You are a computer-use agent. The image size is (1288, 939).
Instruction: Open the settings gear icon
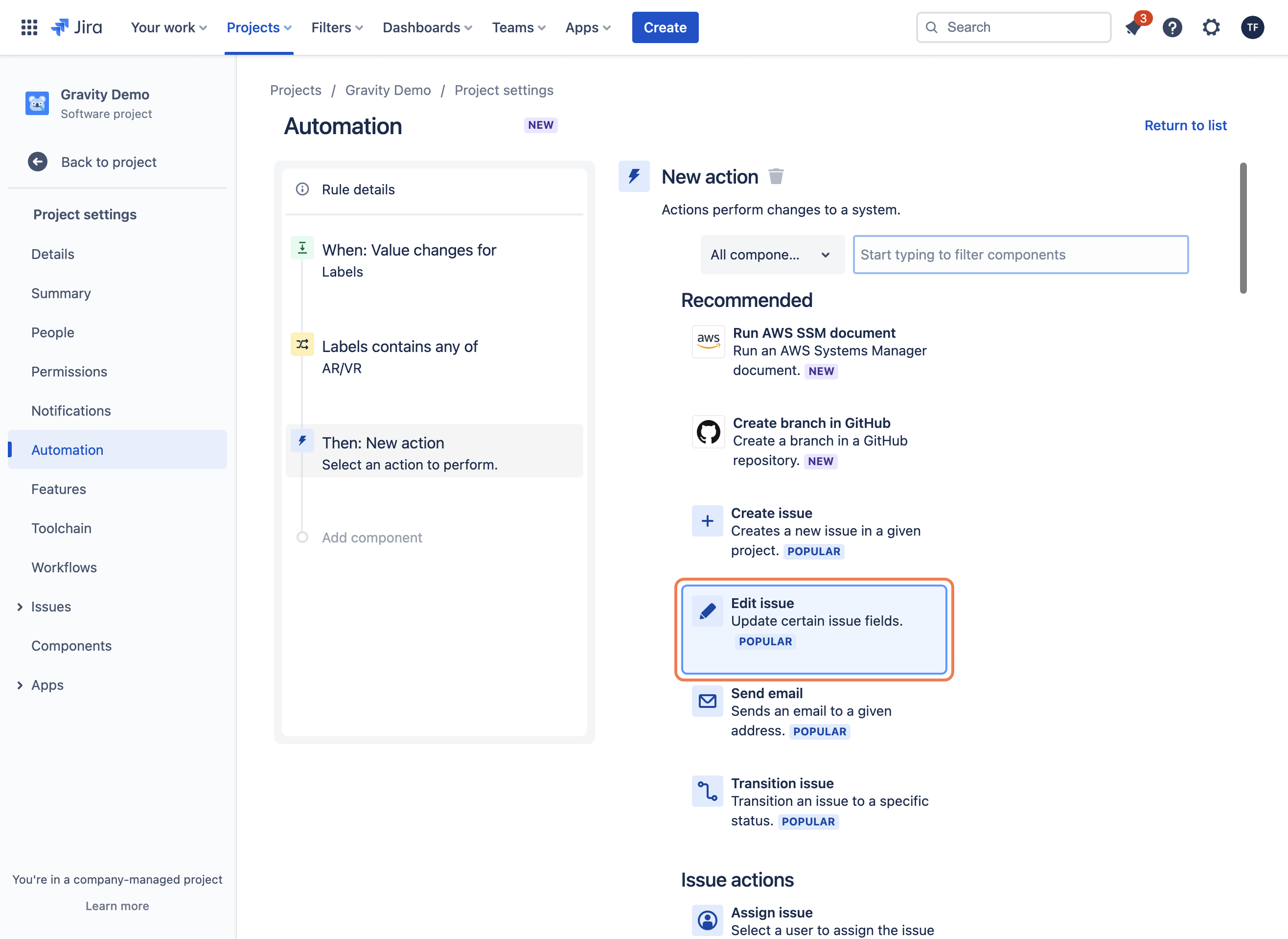(1211, 27)
